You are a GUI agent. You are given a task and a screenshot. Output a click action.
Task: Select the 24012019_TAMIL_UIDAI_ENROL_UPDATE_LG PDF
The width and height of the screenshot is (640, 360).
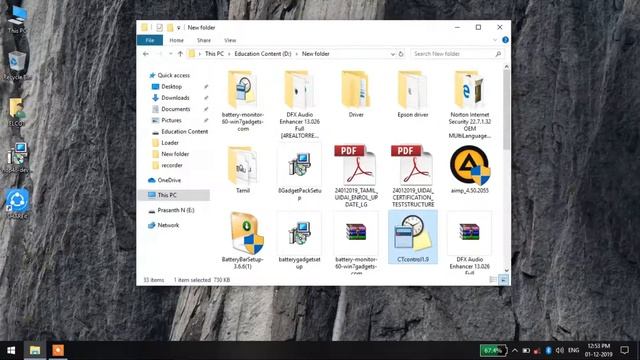[x=356, y=176]
